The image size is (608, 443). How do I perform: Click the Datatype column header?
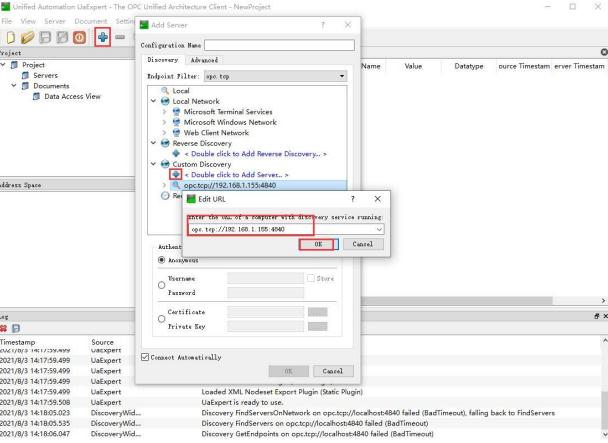[x=469, y=66]
